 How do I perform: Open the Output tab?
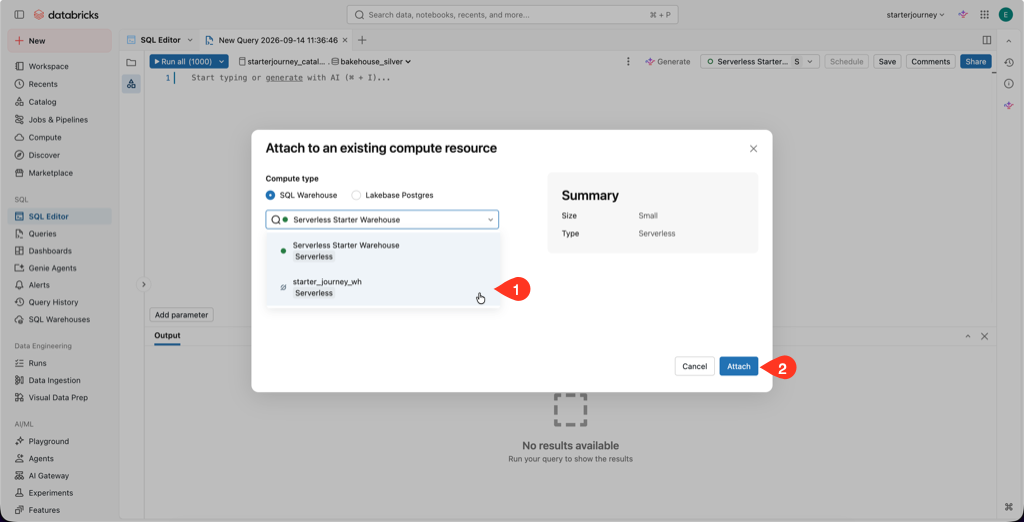(167, 336)
